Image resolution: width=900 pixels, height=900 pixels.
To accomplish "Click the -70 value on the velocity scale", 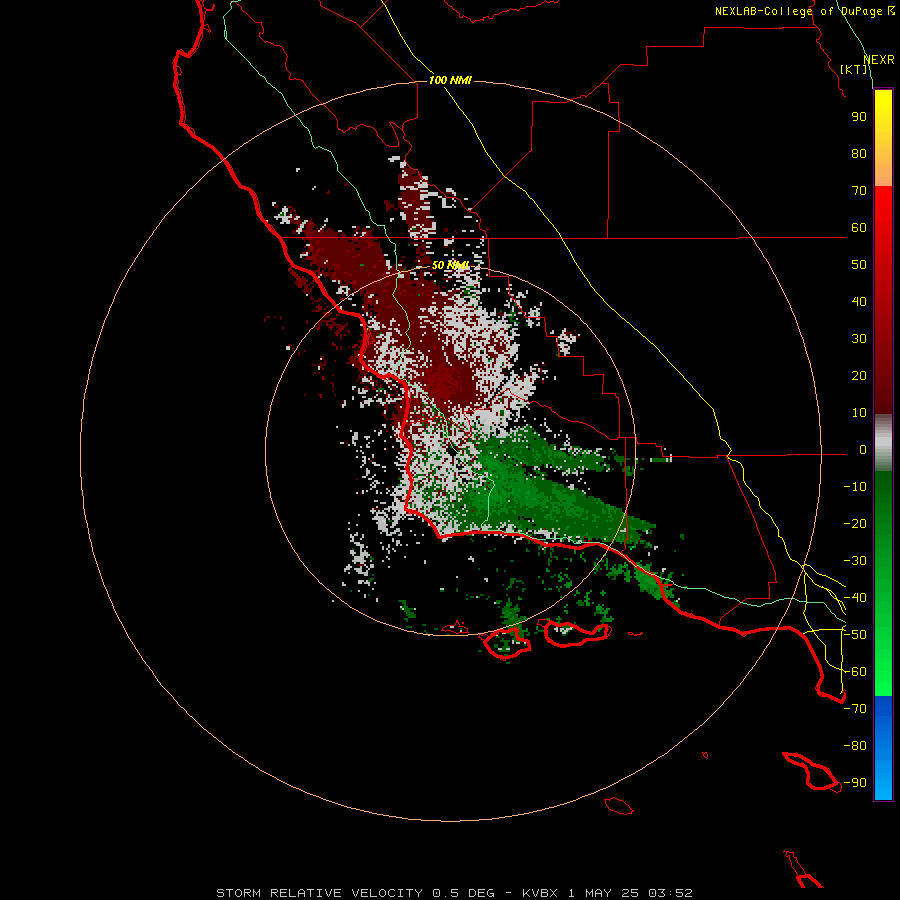I will click(x=855, y=709).
